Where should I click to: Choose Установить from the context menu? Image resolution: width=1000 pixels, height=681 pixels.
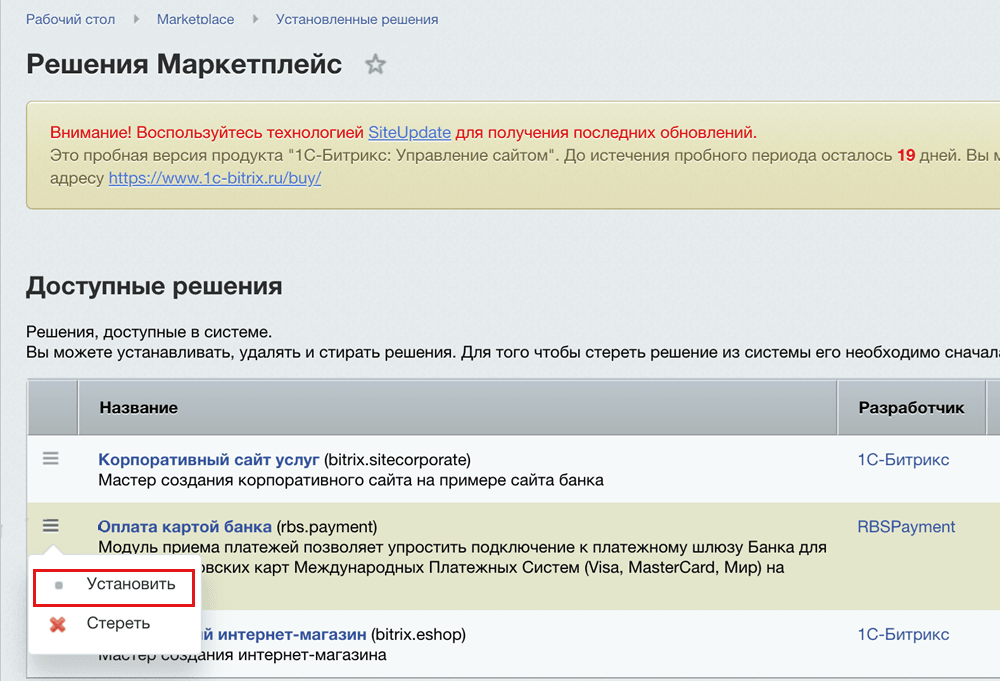pyautogui.click(x=131, y=585)
